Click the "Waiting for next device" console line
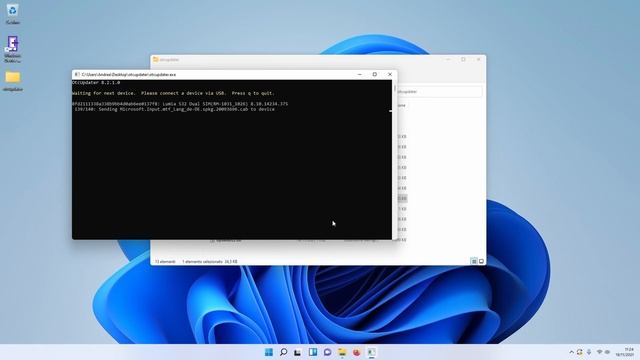Viewport: 640px width, 360px height. coord(173,93)
